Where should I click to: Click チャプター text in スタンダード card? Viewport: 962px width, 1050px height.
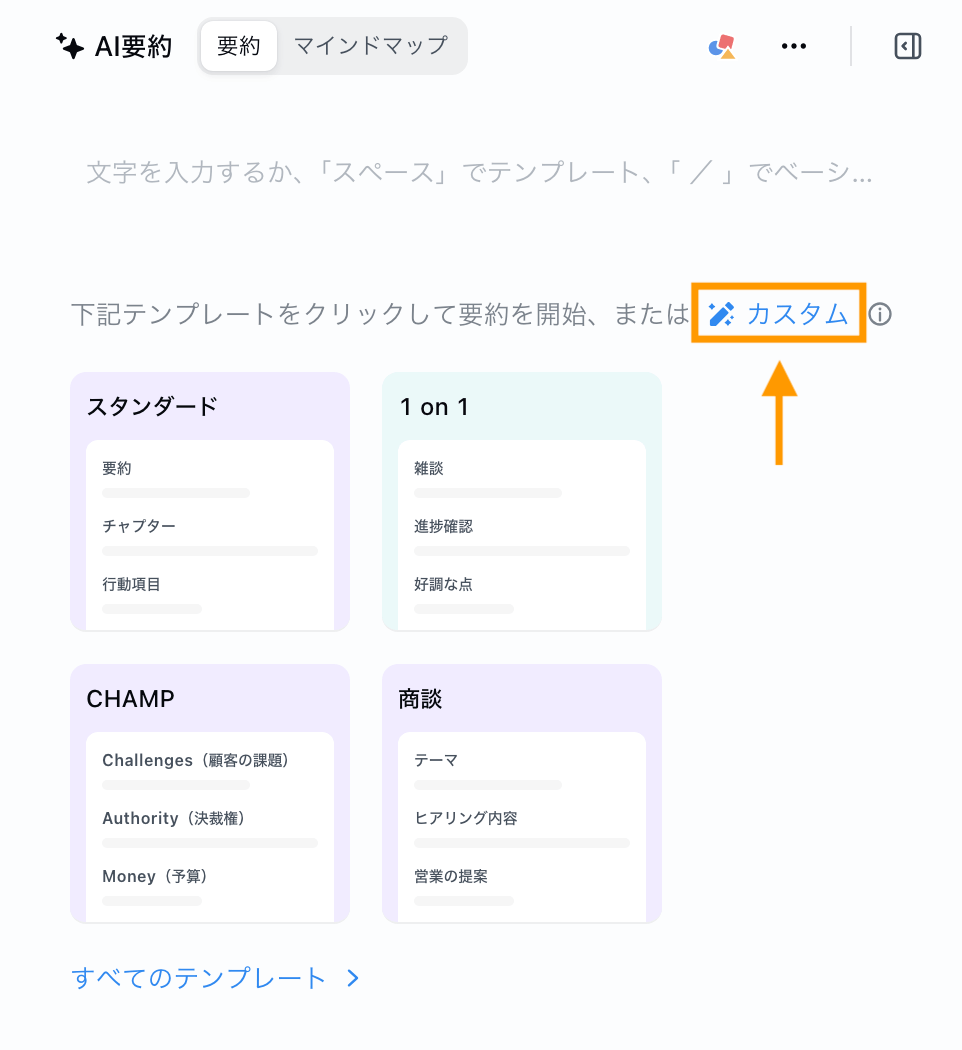(139, 526)
